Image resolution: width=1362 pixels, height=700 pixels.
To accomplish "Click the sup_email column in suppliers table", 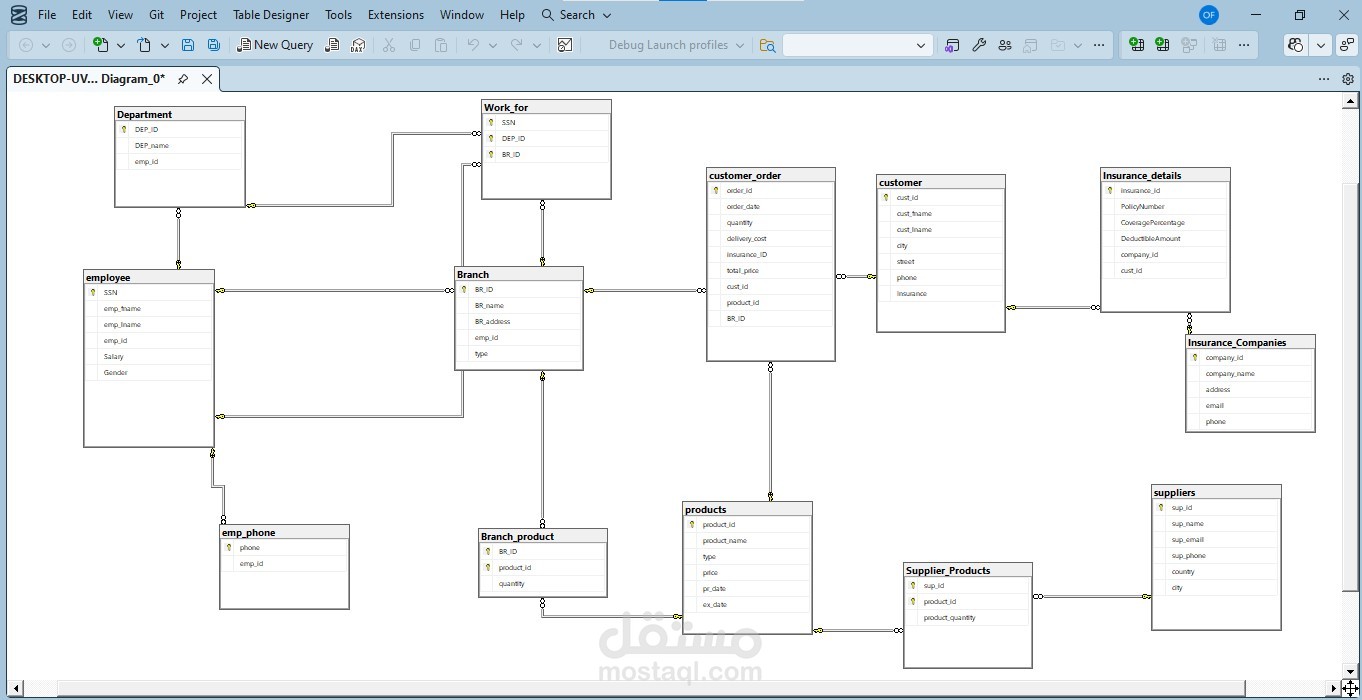I will [x=1216, y=540].
